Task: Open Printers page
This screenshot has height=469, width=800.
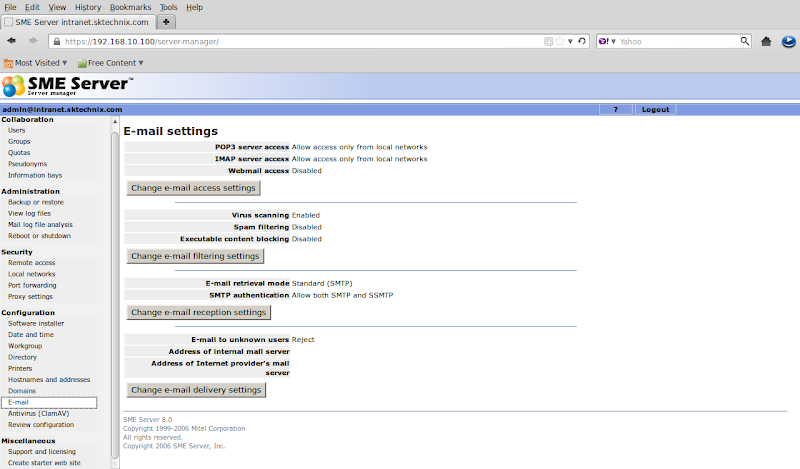Action: coord(20,368)
